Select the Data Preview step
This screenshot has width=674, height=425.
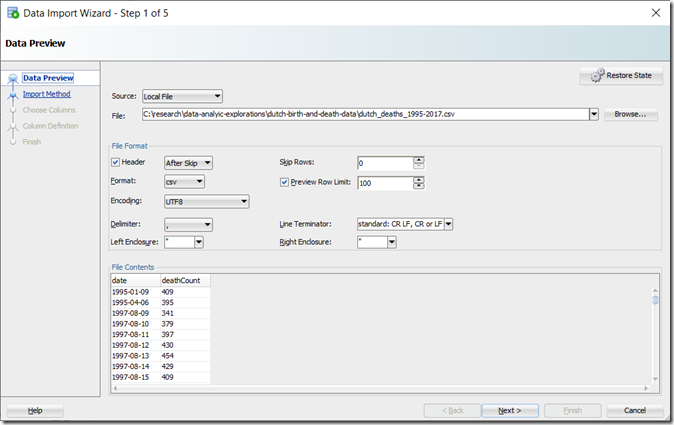click(48, 78)
